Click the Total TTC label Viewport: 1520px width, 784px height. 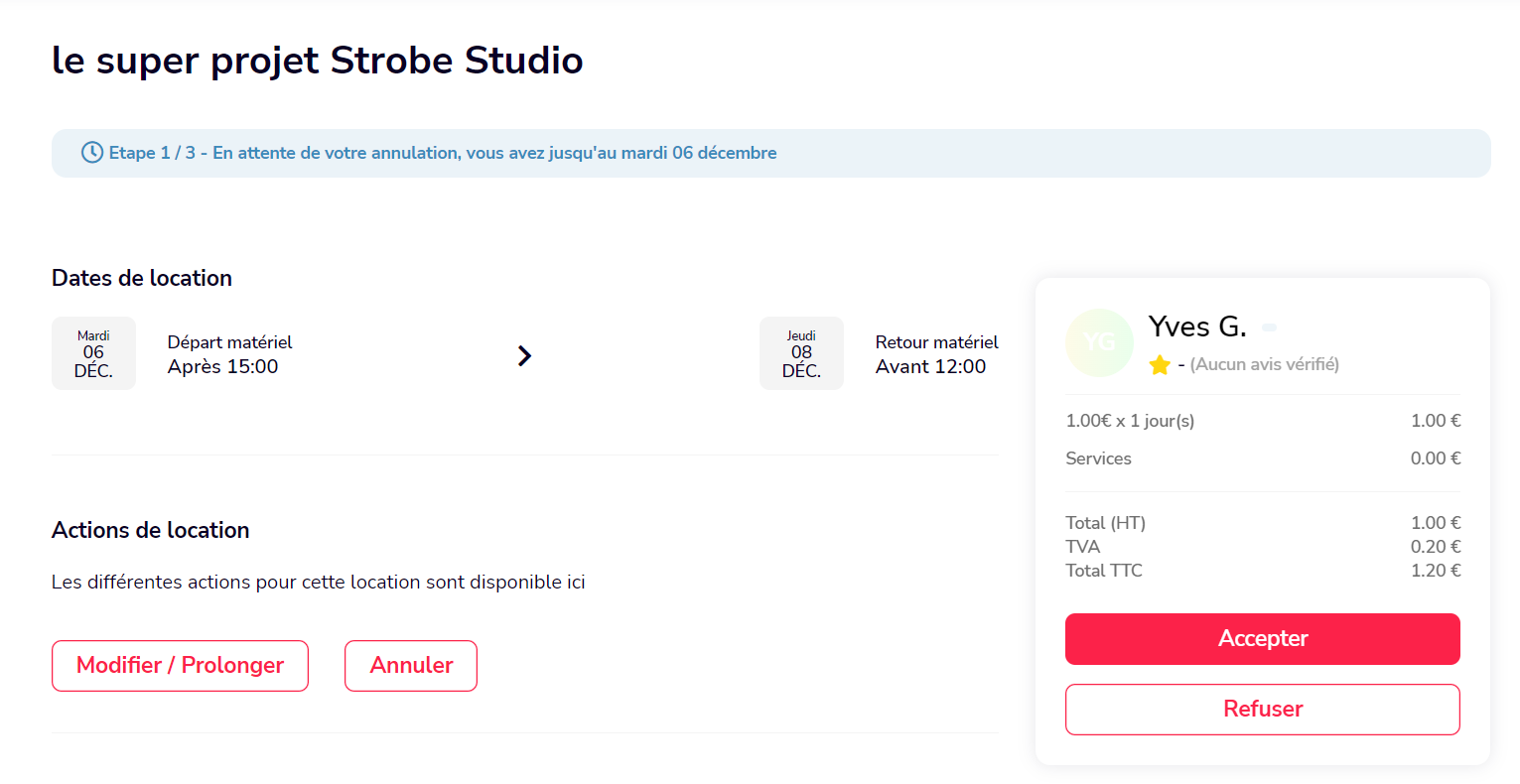click(x=1104, y=571)
